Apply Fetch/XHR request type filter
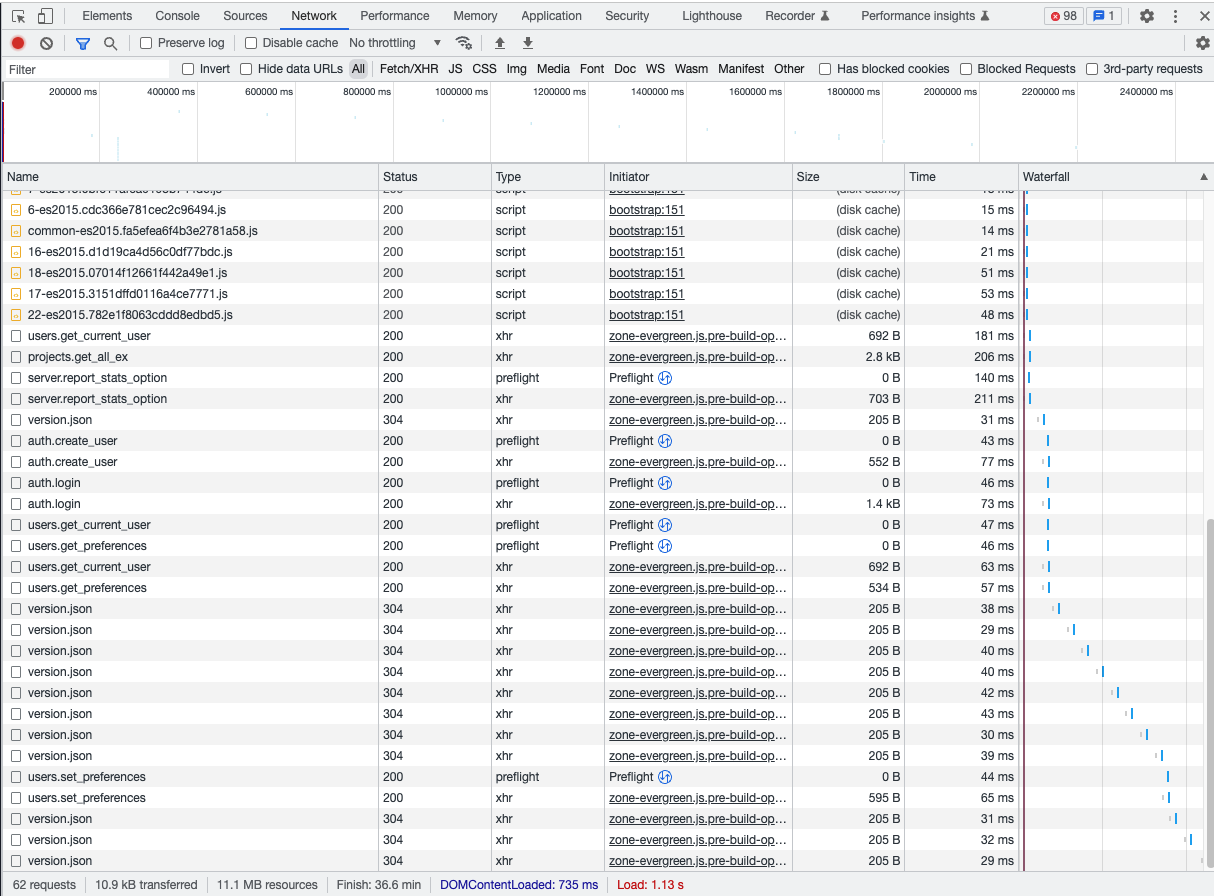 pos(409,68)
